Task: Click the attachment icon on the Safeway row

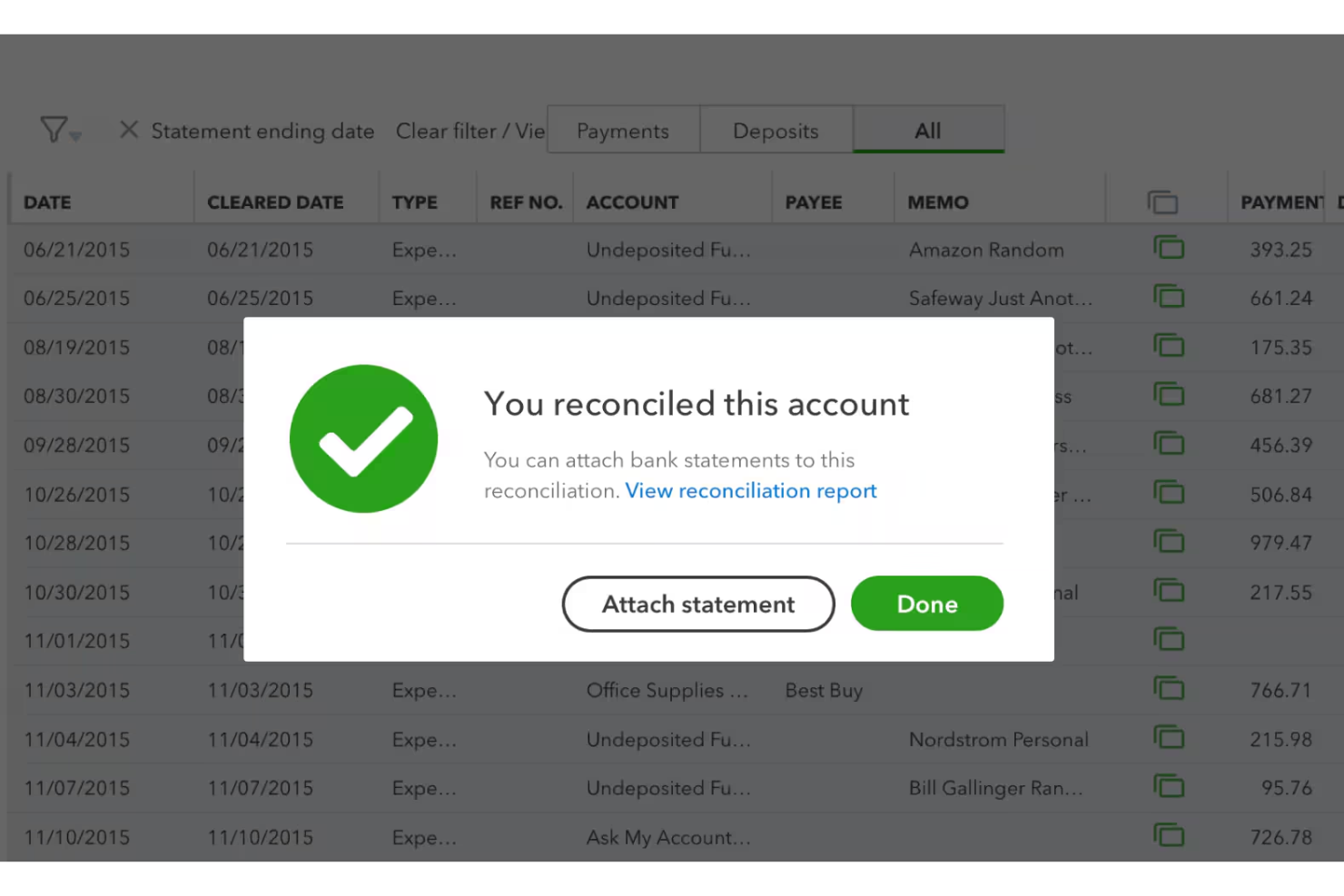Action: tap(1170, 296)
